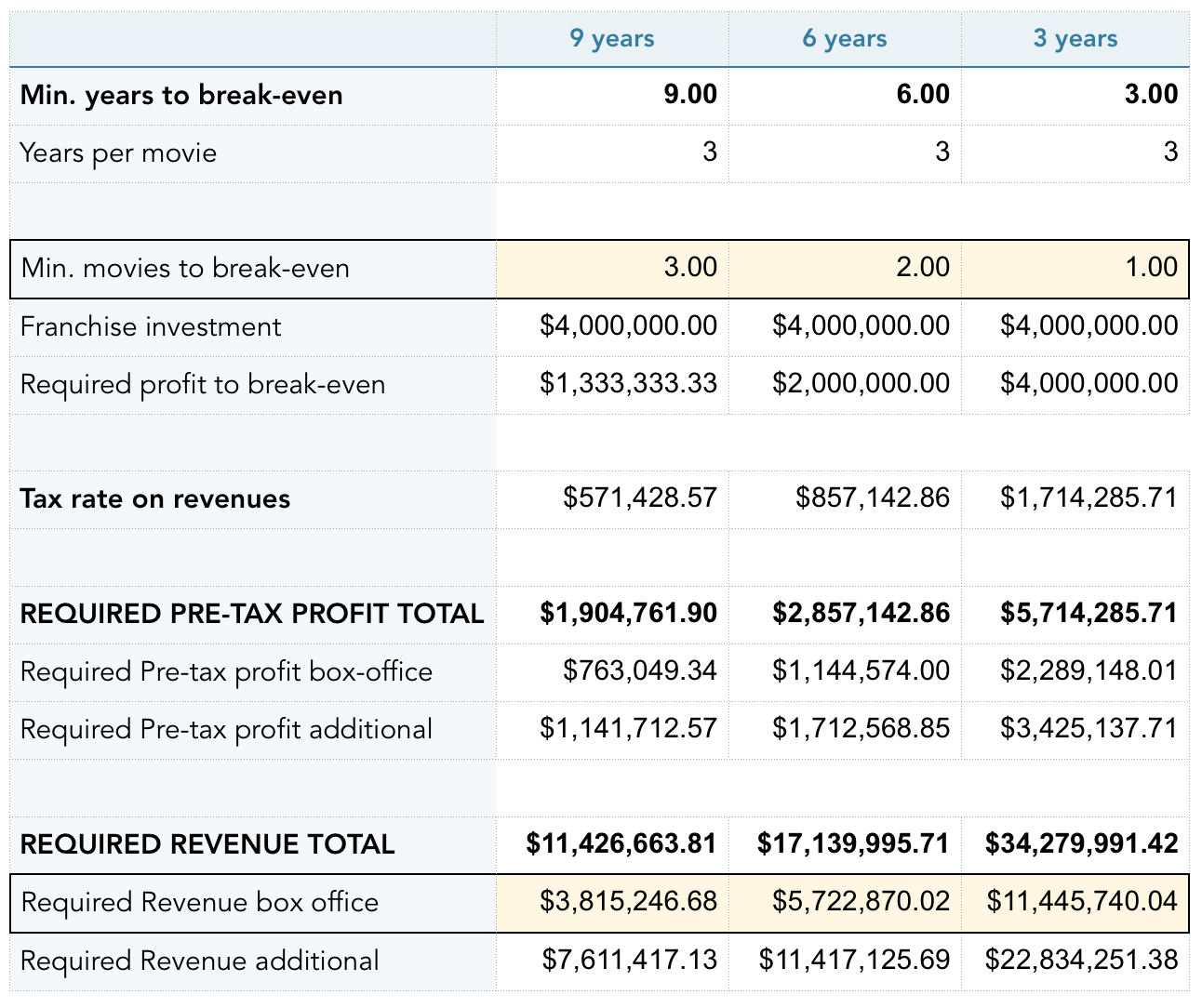Select the $571,428.57 tax cell
The height and width of the screenshot is (1008, 1202).
612,499
